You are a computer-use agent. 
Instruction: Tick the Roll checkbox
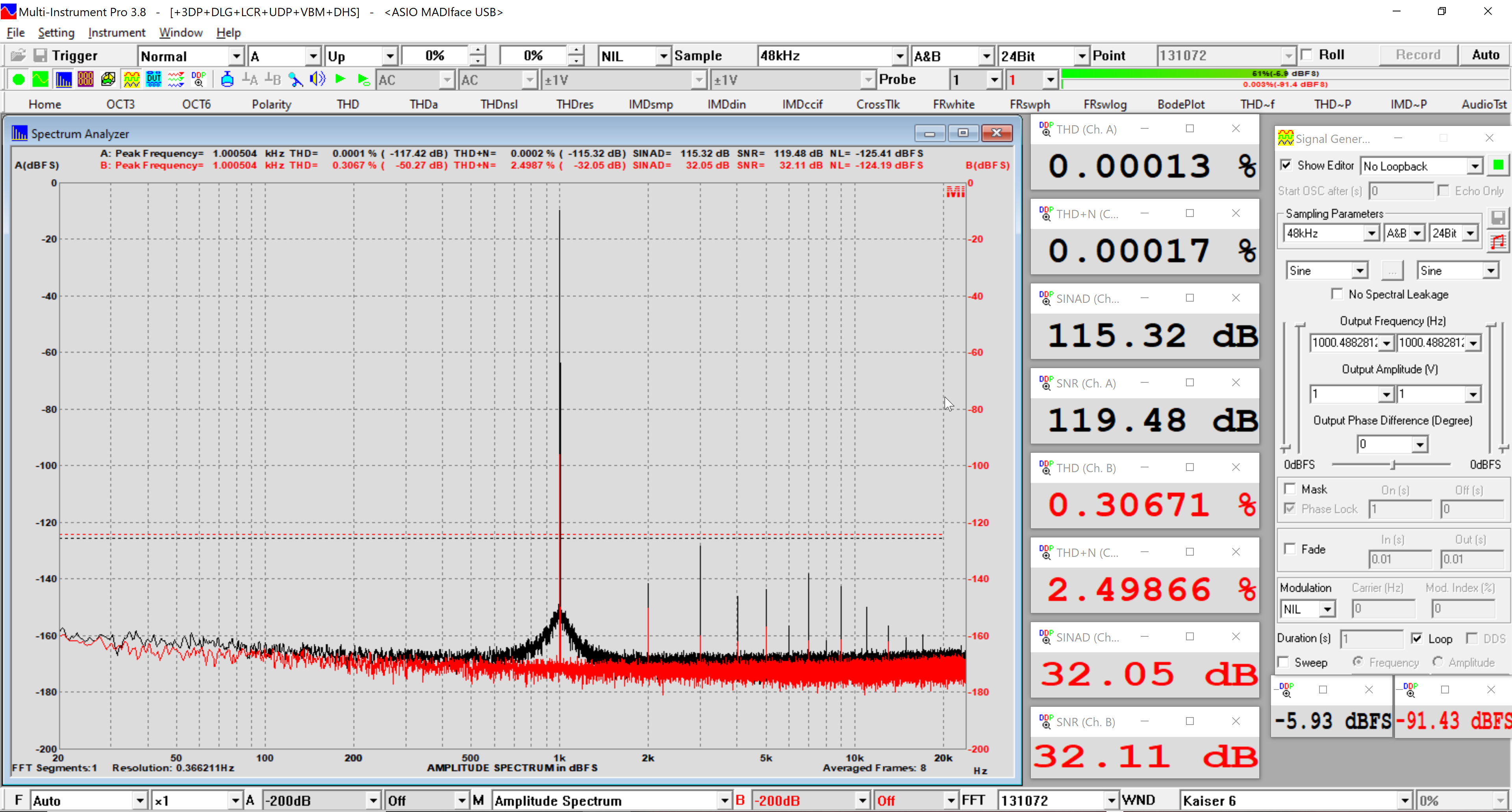coord(1306,55)
